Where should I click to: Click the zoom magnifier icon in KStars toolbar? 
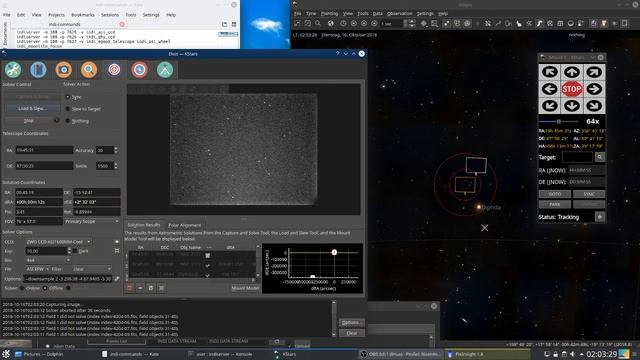coord(318,24)
